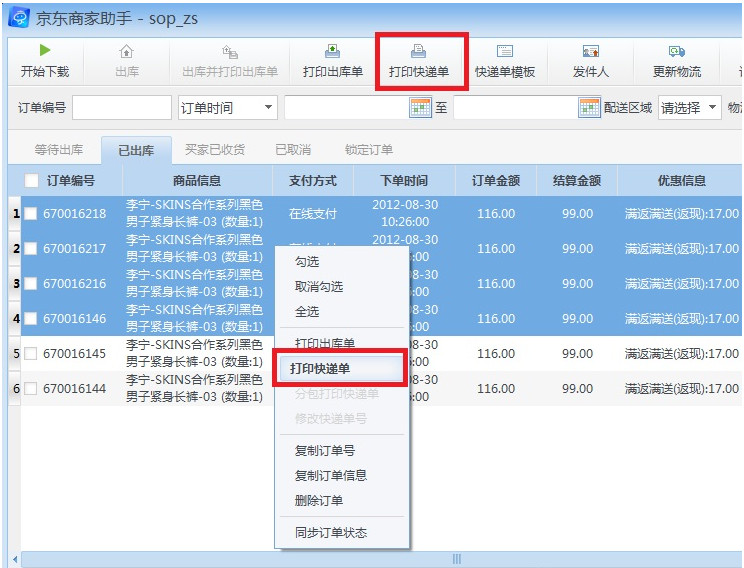Toggle the select-all checkbox in header
Viewport: 744px width, 568px height.
pos(31,181)
